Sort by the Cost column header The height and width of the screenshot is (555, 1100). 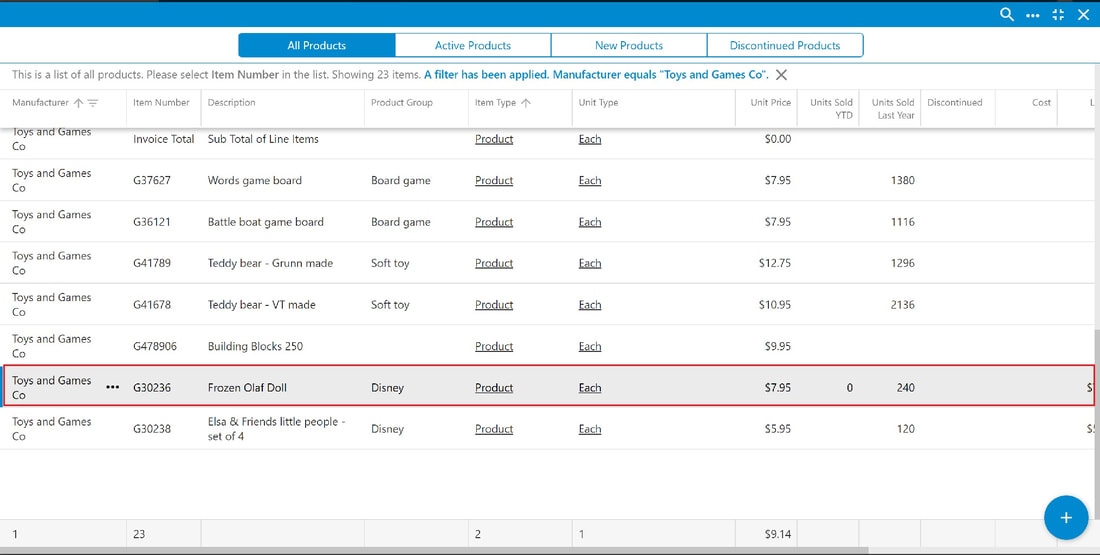coord(1041,102)
